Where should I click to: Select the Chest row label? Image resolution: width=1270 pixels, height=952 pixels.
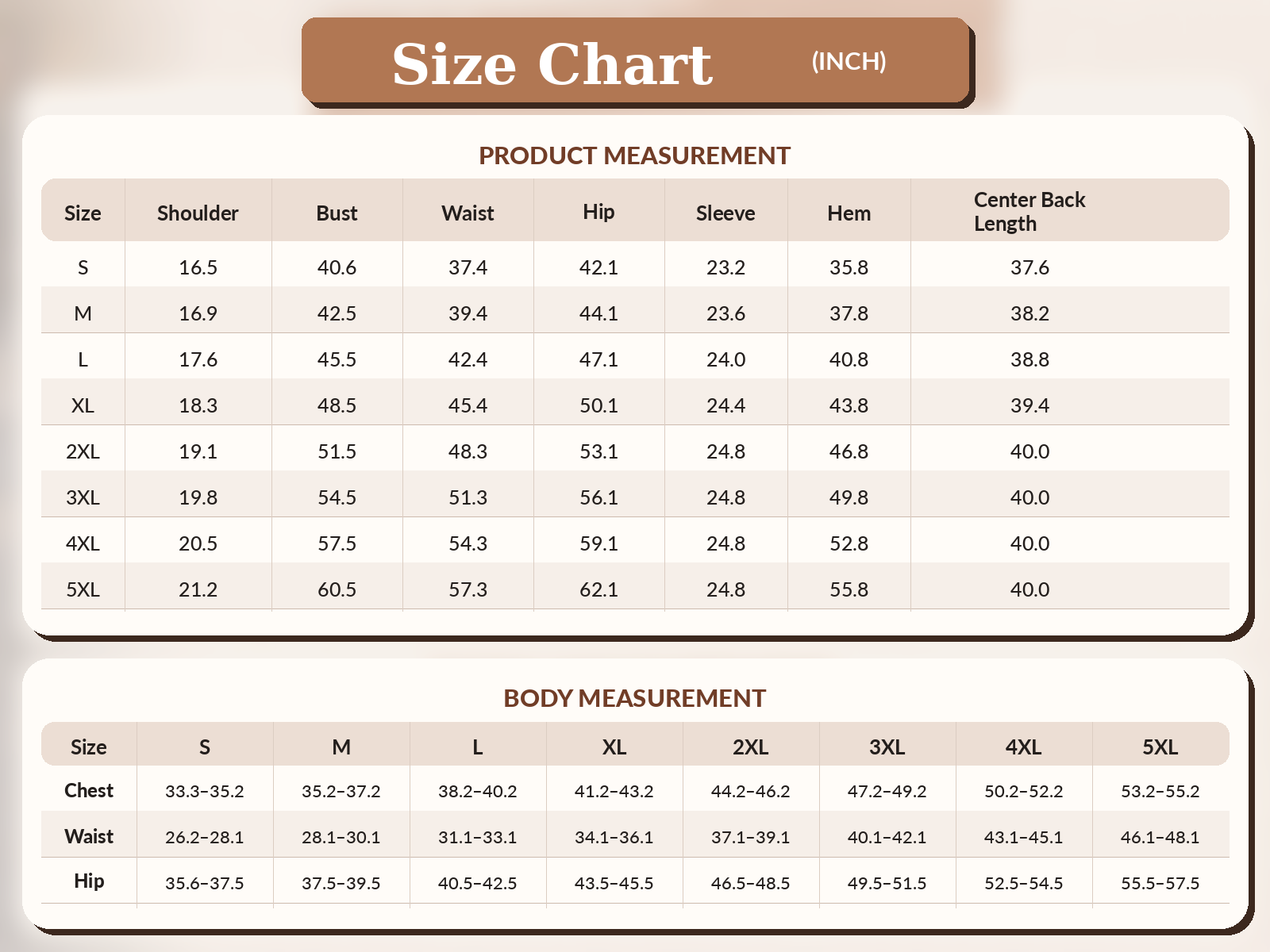coord(89,791)
